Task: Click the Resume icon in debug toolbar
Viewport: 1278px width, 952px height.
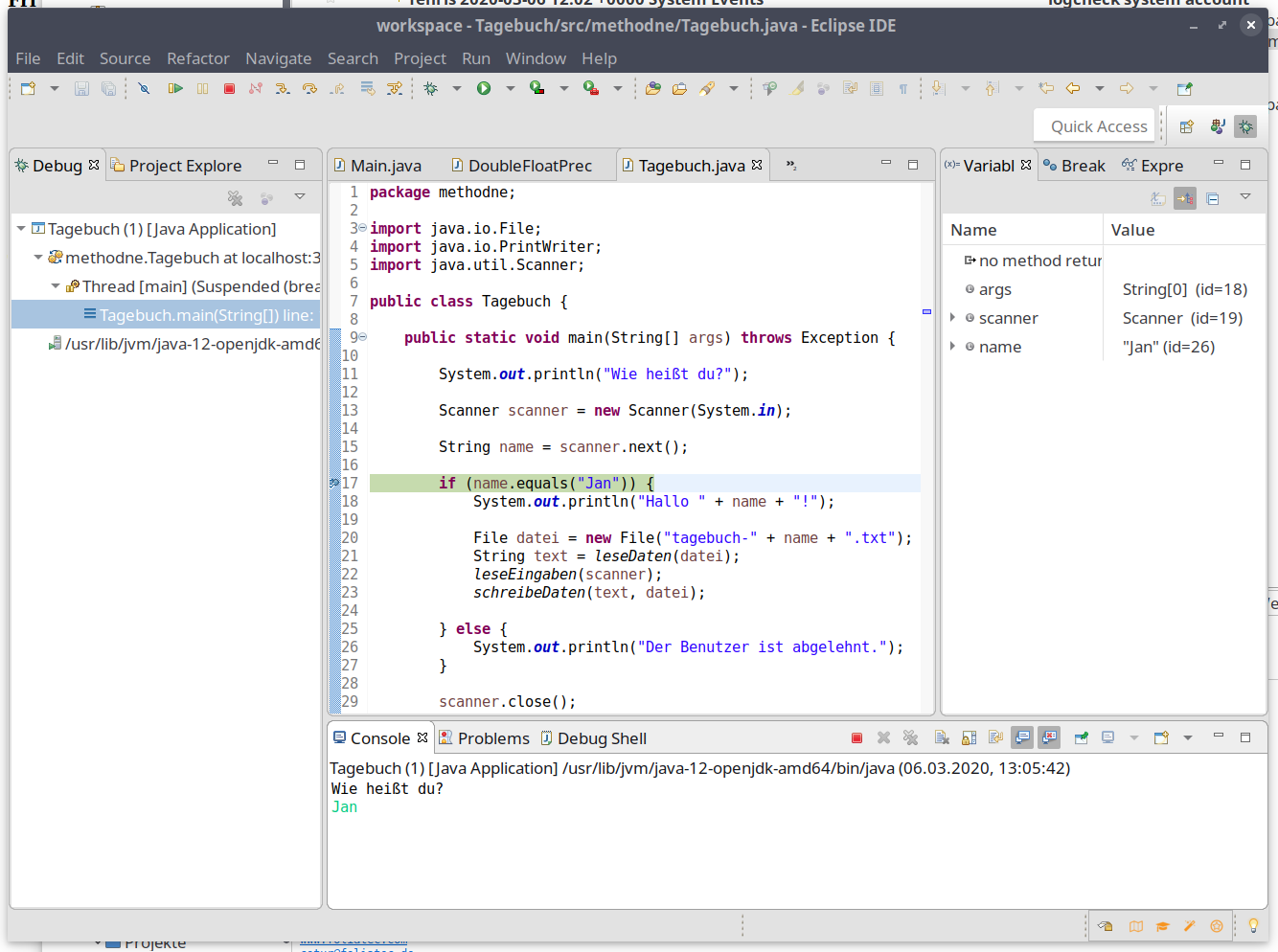Action: (175, 88)
